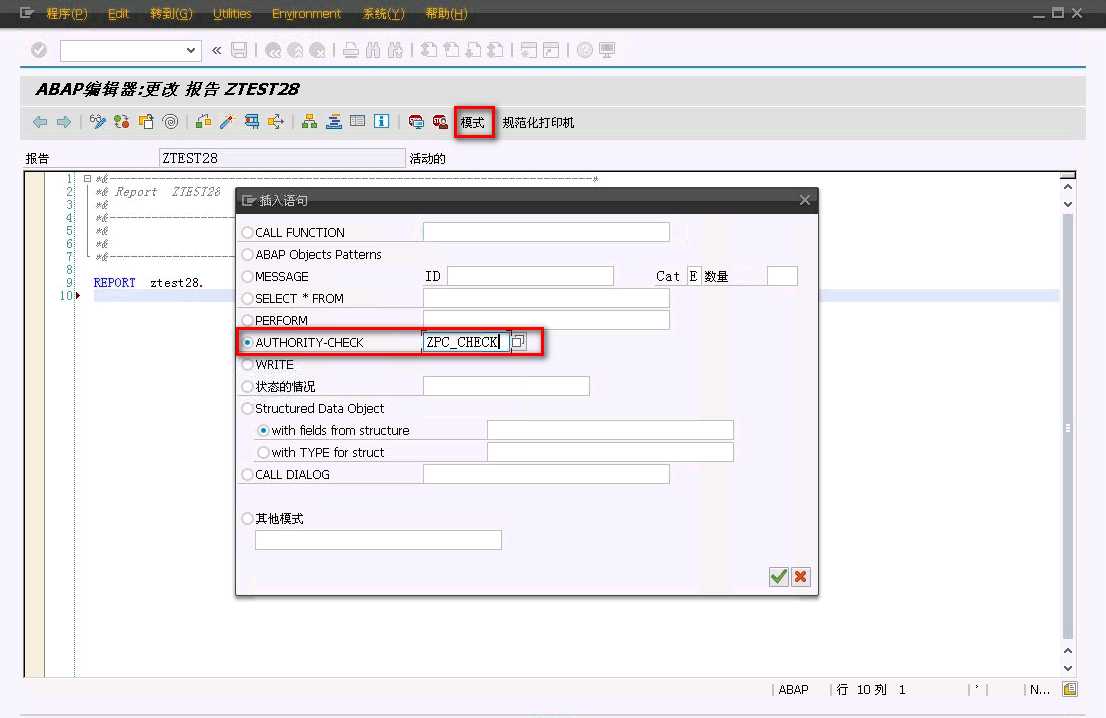This screenshot has height=718, width=1106.
Task: Click the left Back arrow in the editor toolbar
Action: tap(40, 122)
